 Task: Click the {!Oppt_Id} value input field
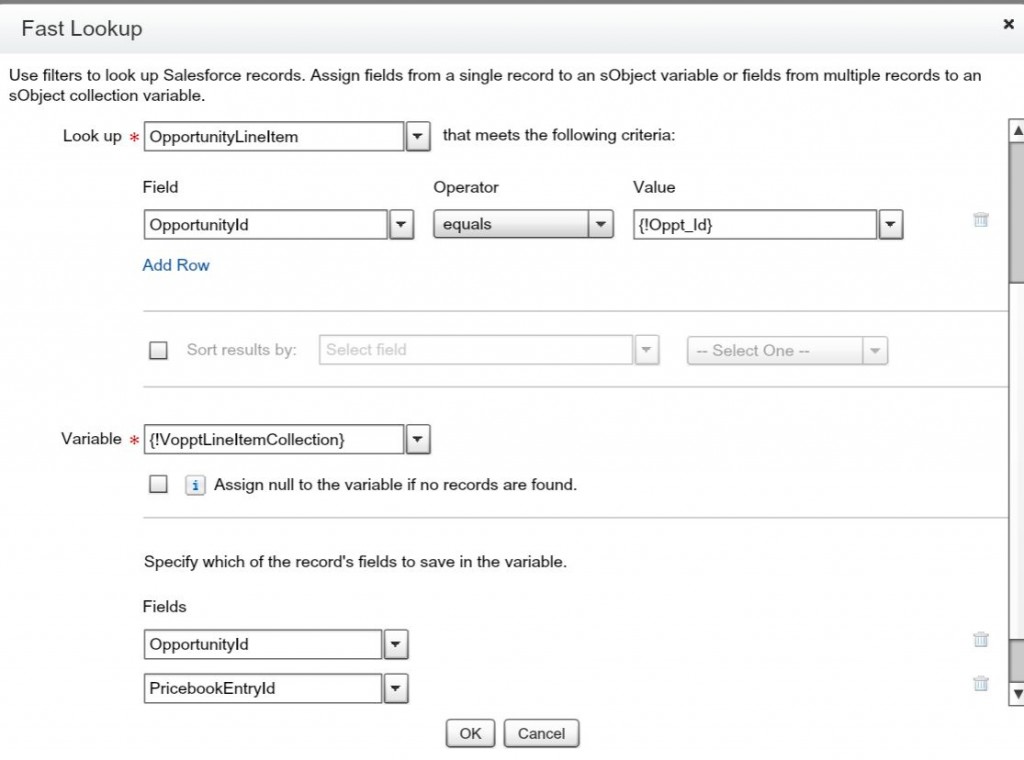click(x=754, y=225)
